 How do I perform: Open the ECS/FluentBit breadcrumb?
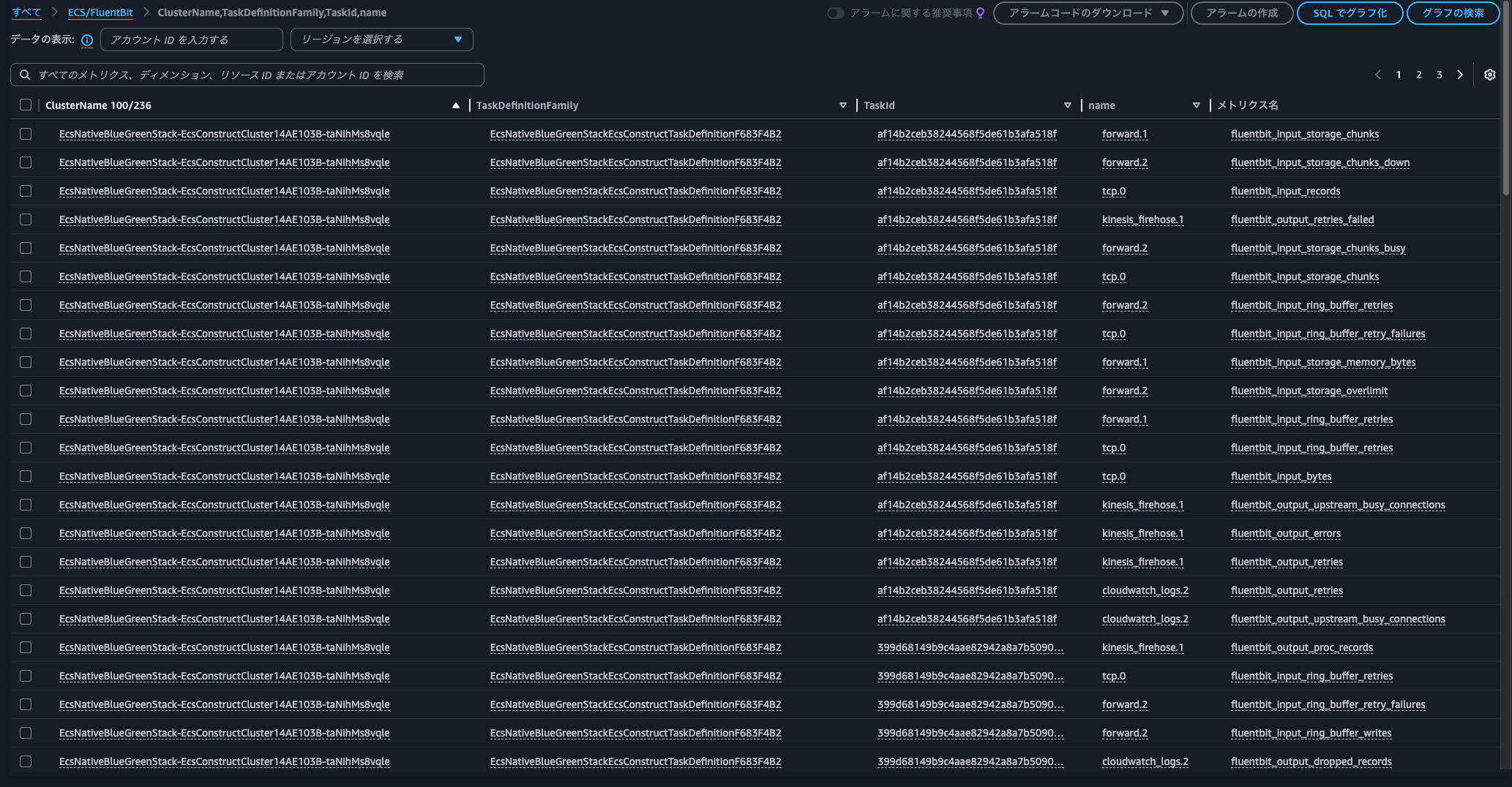coord(99,12)
